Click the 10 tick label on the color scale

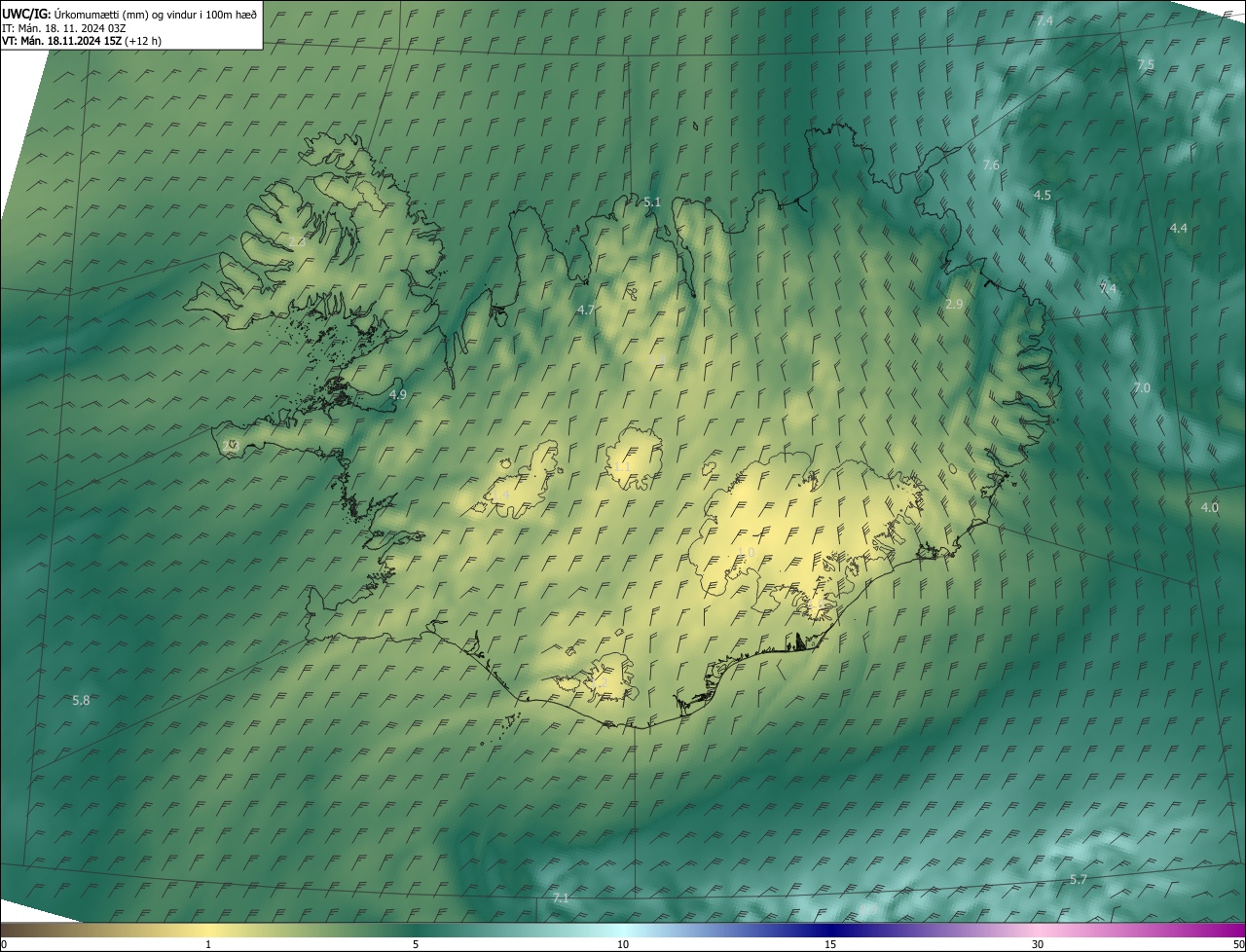(x=623, y=944)
